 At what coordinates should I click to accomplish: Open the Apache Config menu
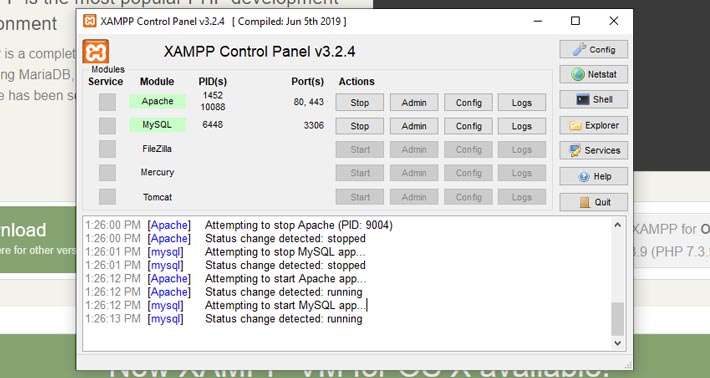(468, 102)
